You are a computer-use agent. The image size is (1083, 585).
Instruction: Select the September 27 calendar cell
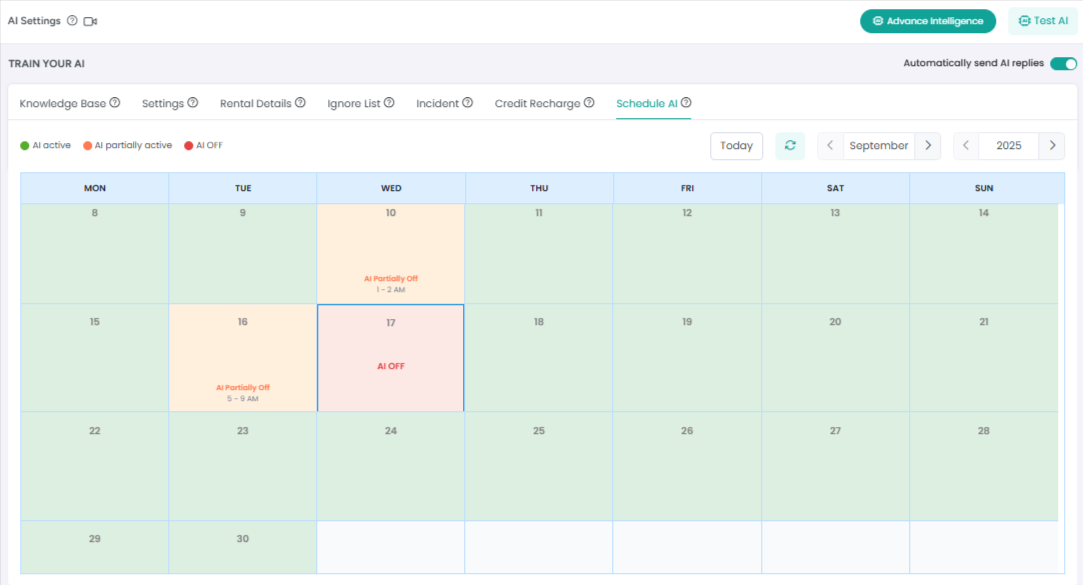click(x=835, y=466)
